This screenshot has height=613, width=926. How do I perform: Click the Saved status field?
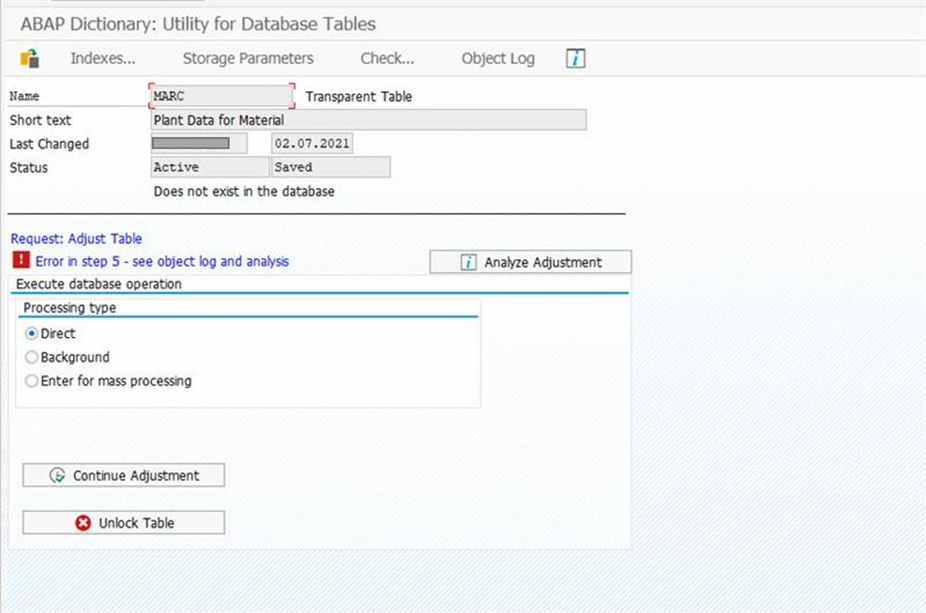coord(330,167)
